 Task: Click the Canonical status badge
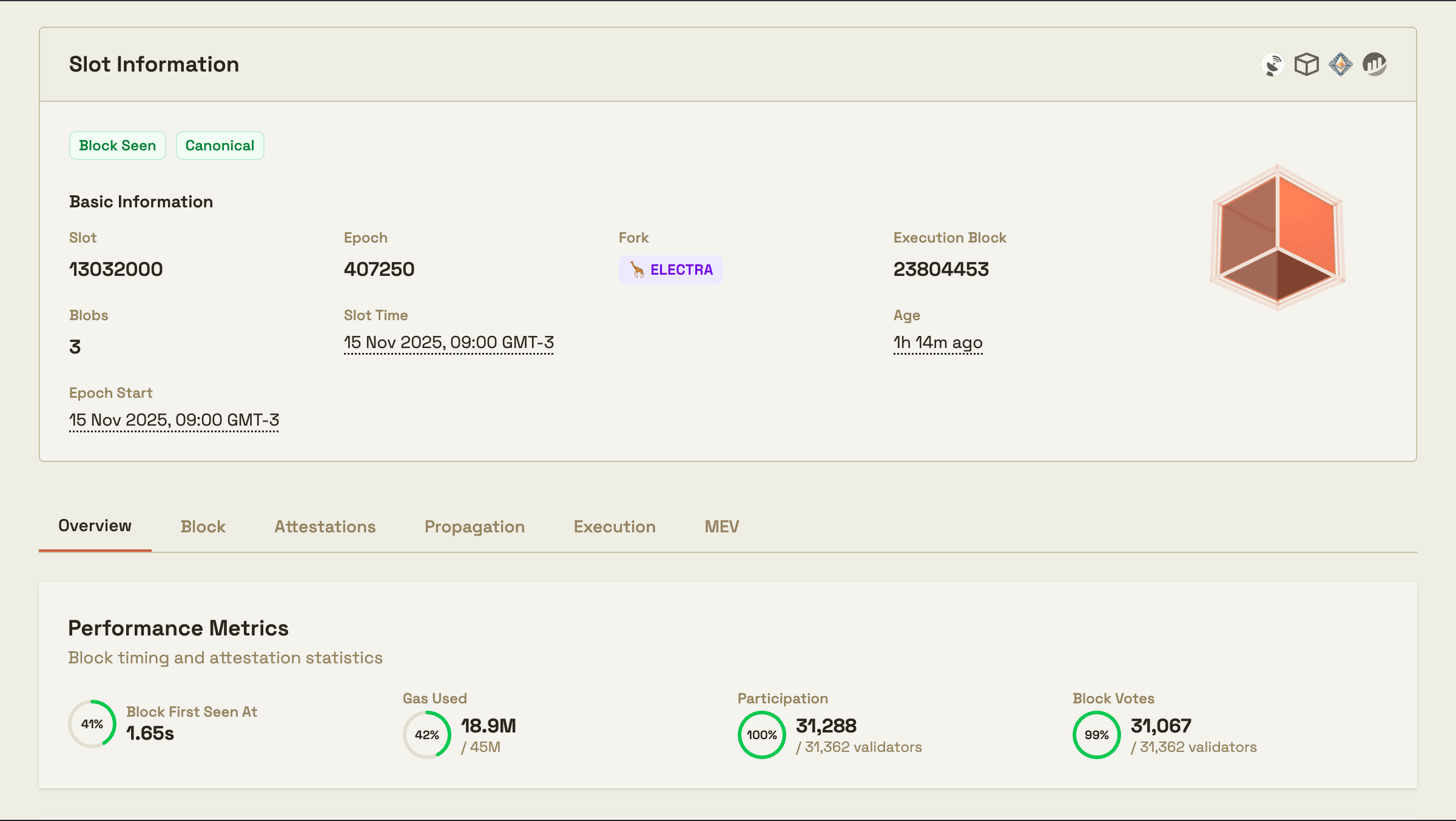(x=220, y=146)
